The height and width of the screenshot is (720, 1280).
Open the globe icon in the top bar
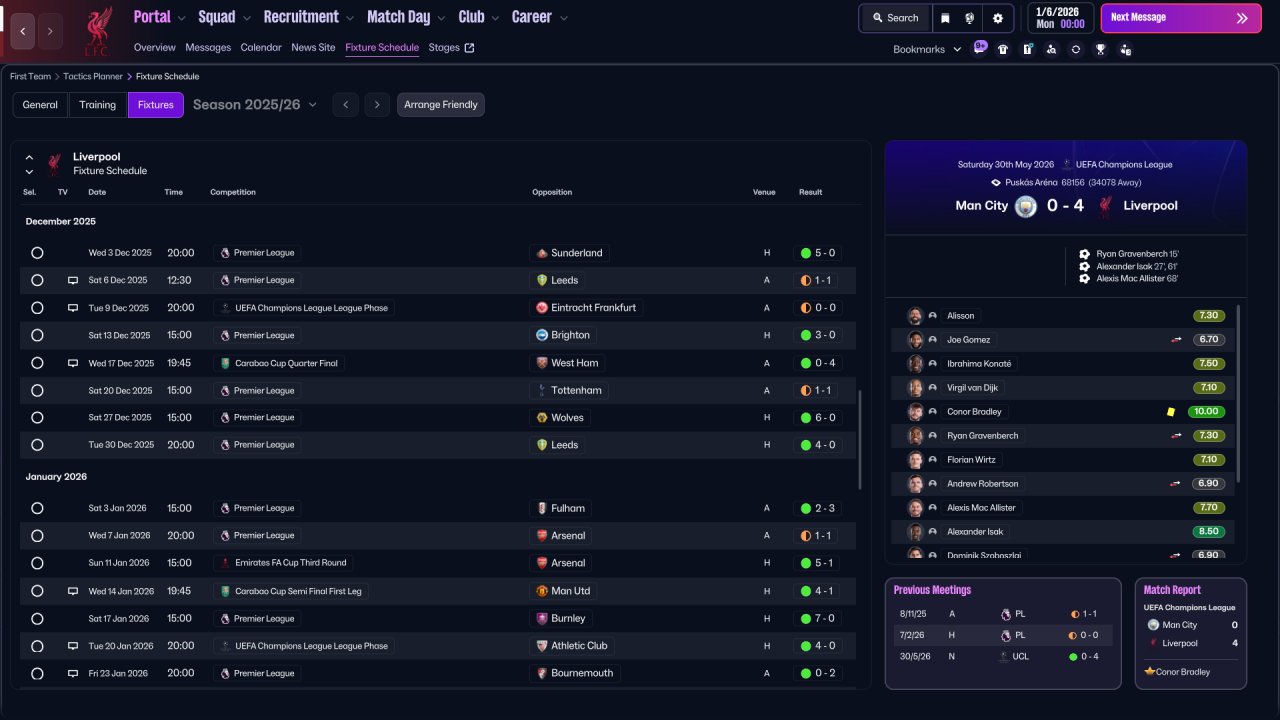pyautogui.click(x=970, y=18)
